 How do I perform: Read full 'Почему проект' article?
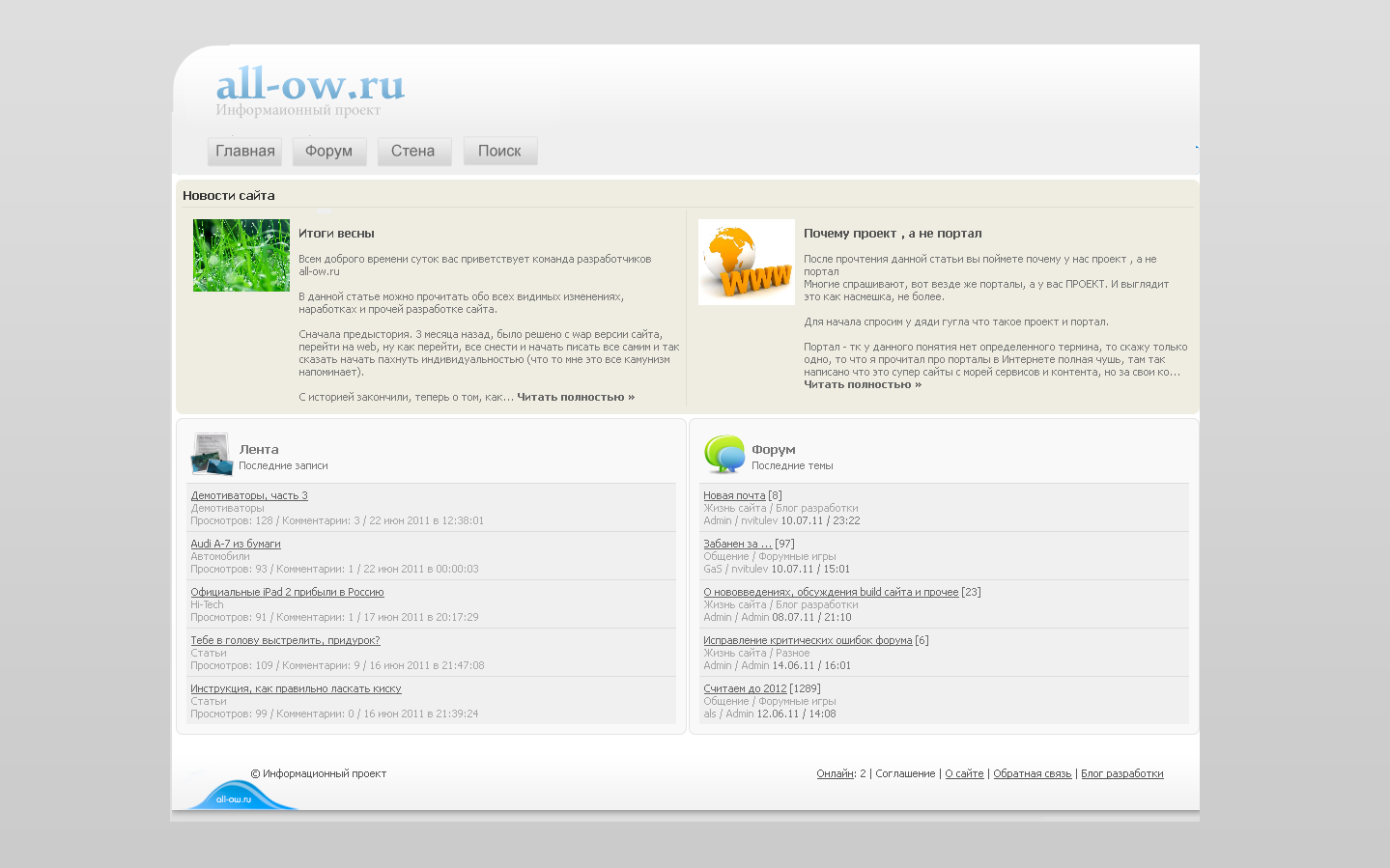(x=863, y=384)
